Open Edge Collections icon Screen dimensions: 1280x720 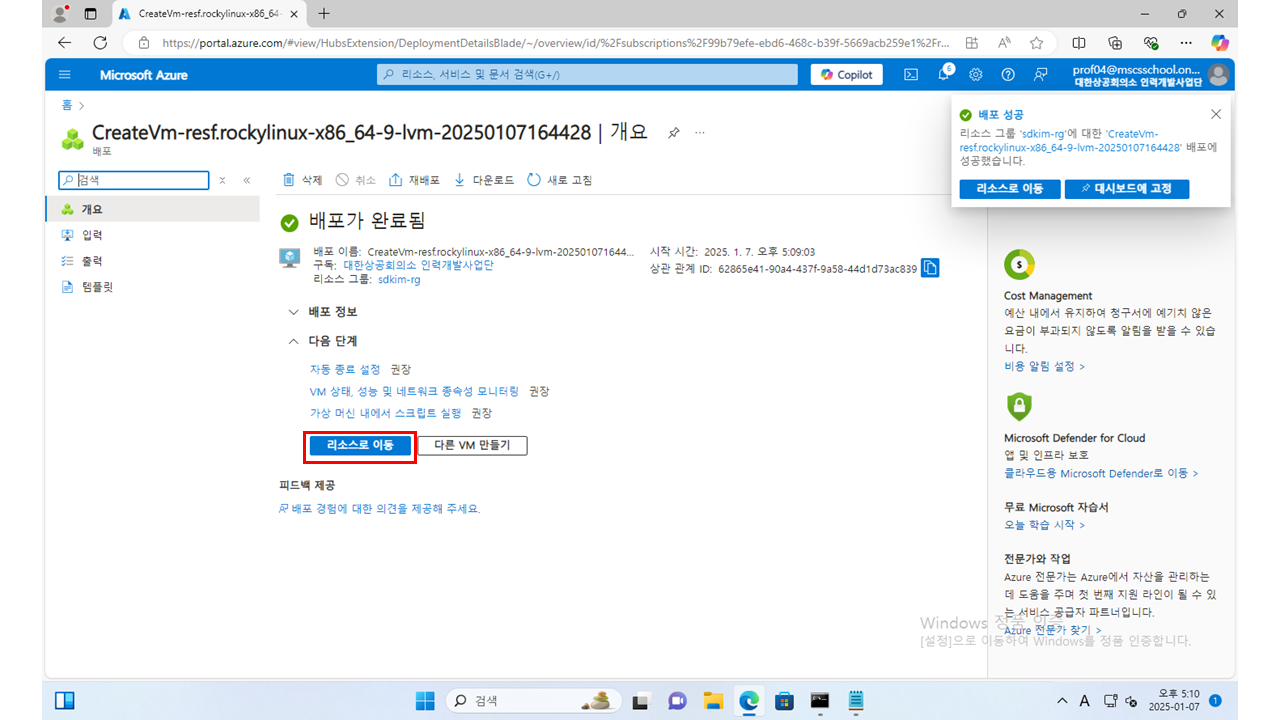pos(1115,43)
